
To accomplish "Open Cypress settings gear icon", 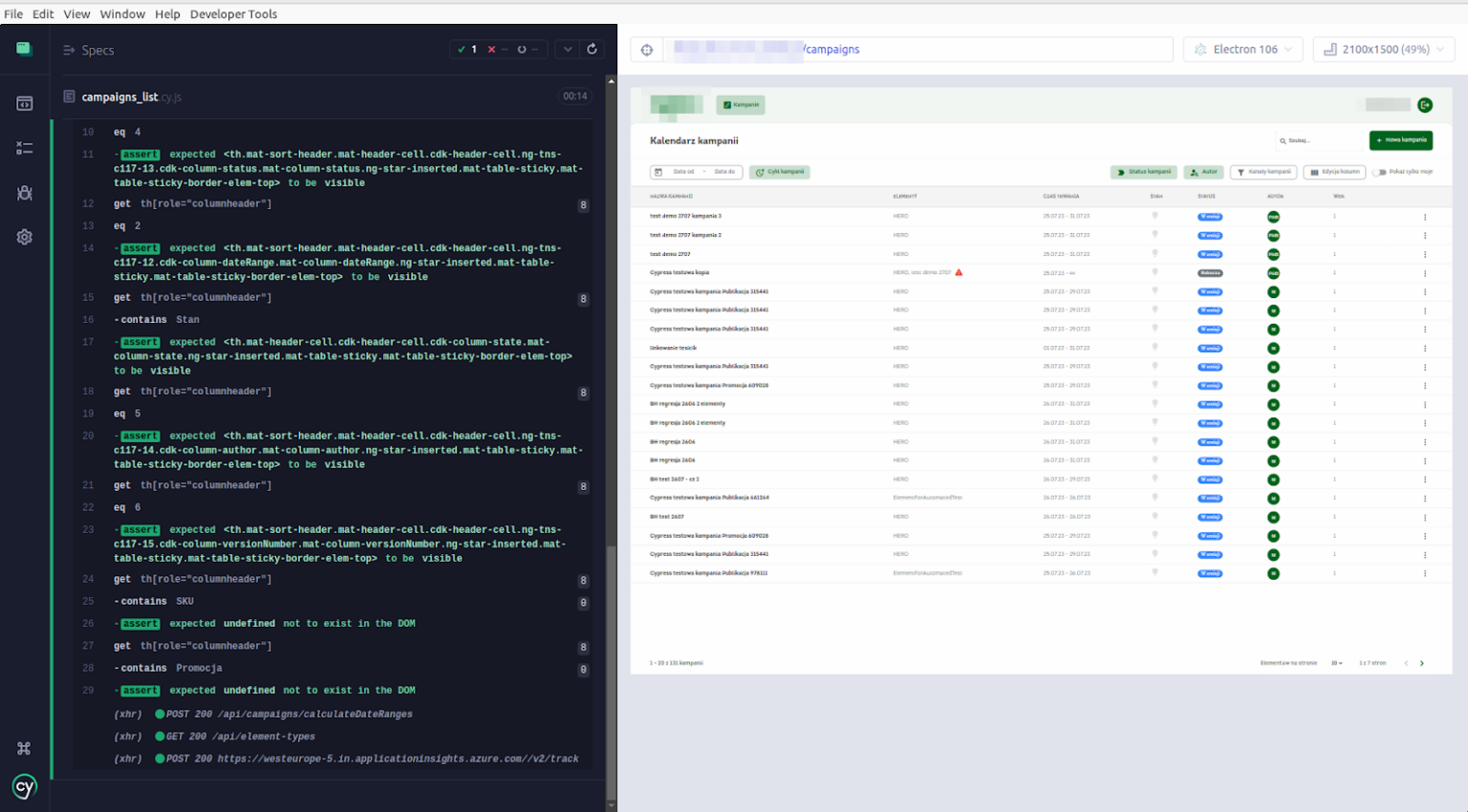I will tap(25, 237).
